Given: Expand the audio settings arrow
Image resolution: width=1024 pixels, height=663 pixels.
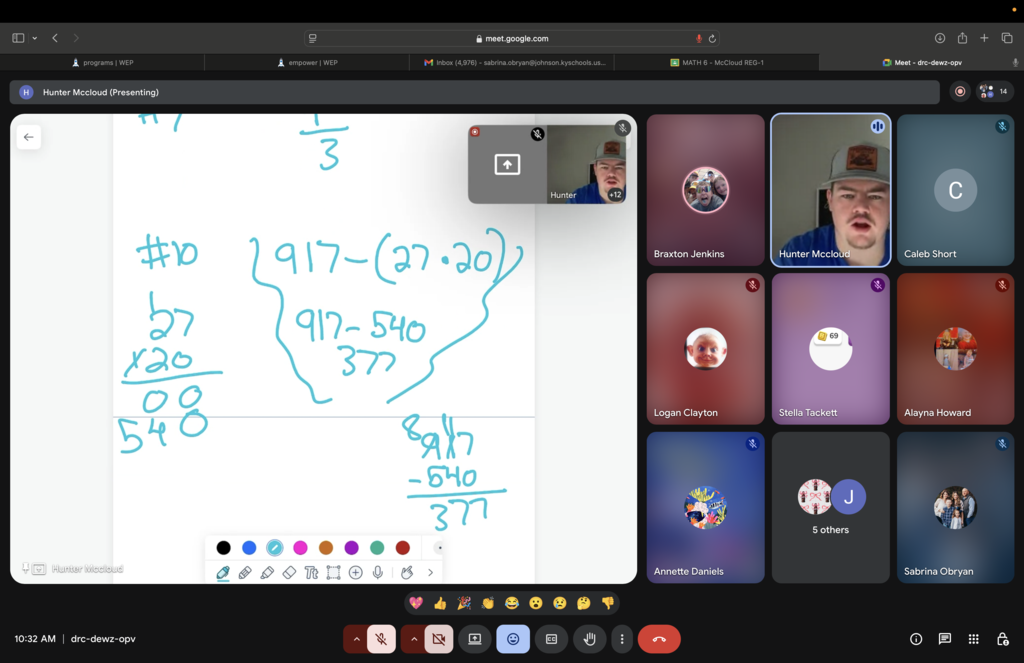Looking at the screenshot, I should (x=355, y=639).
